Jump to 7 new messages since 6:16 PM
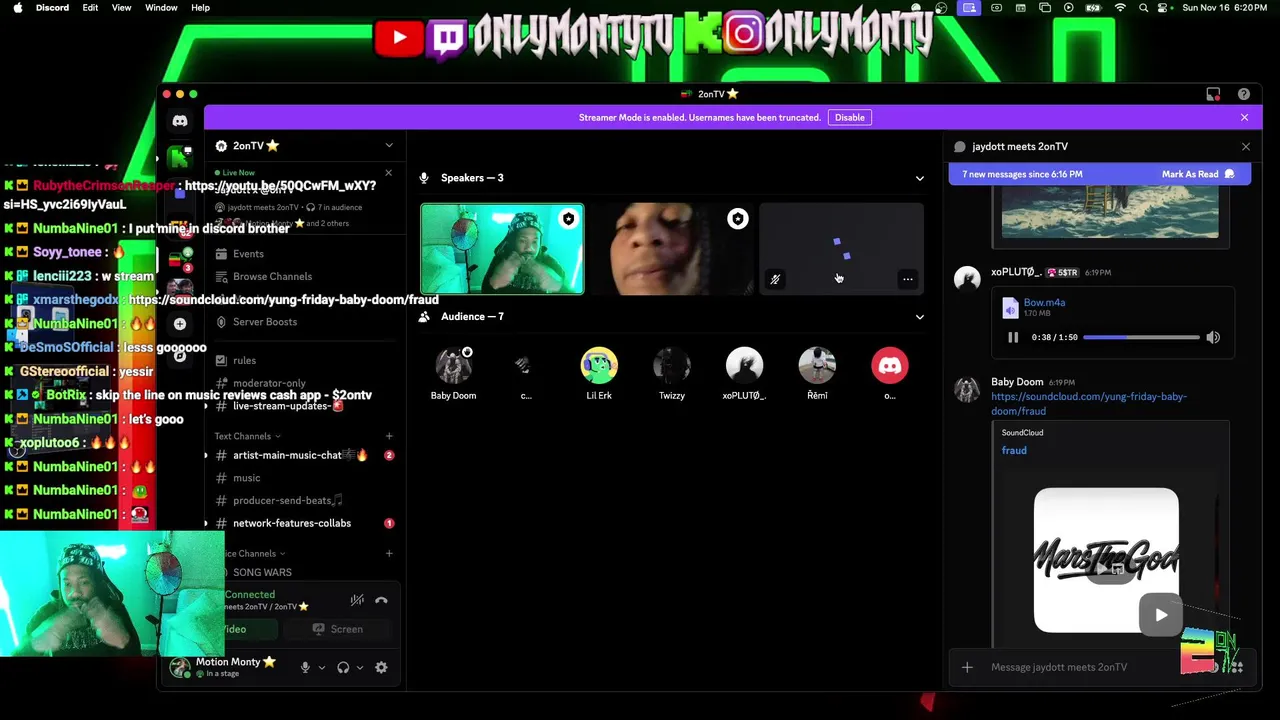Screen dimensions: 1280x720 pyautogui.click(x=1022, y=174)
